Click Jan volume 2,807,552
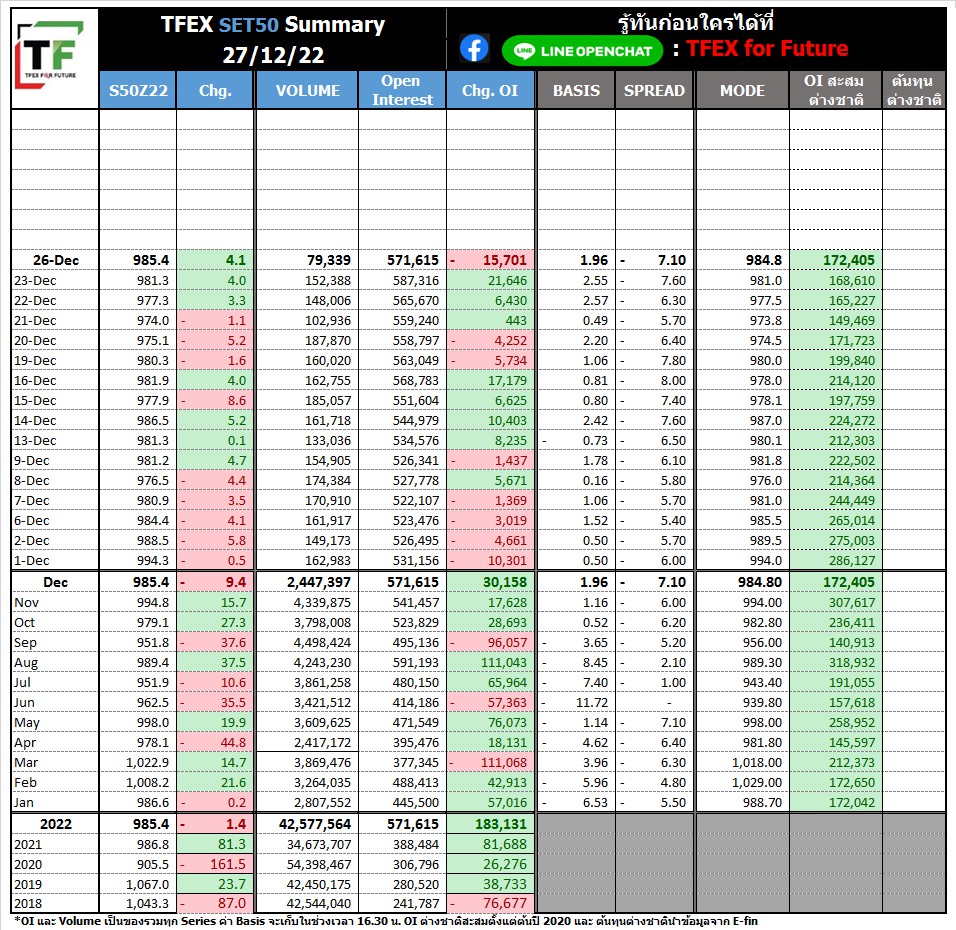Image resolution: width=956 pixels, height=930 pixels. pos(323,803)
